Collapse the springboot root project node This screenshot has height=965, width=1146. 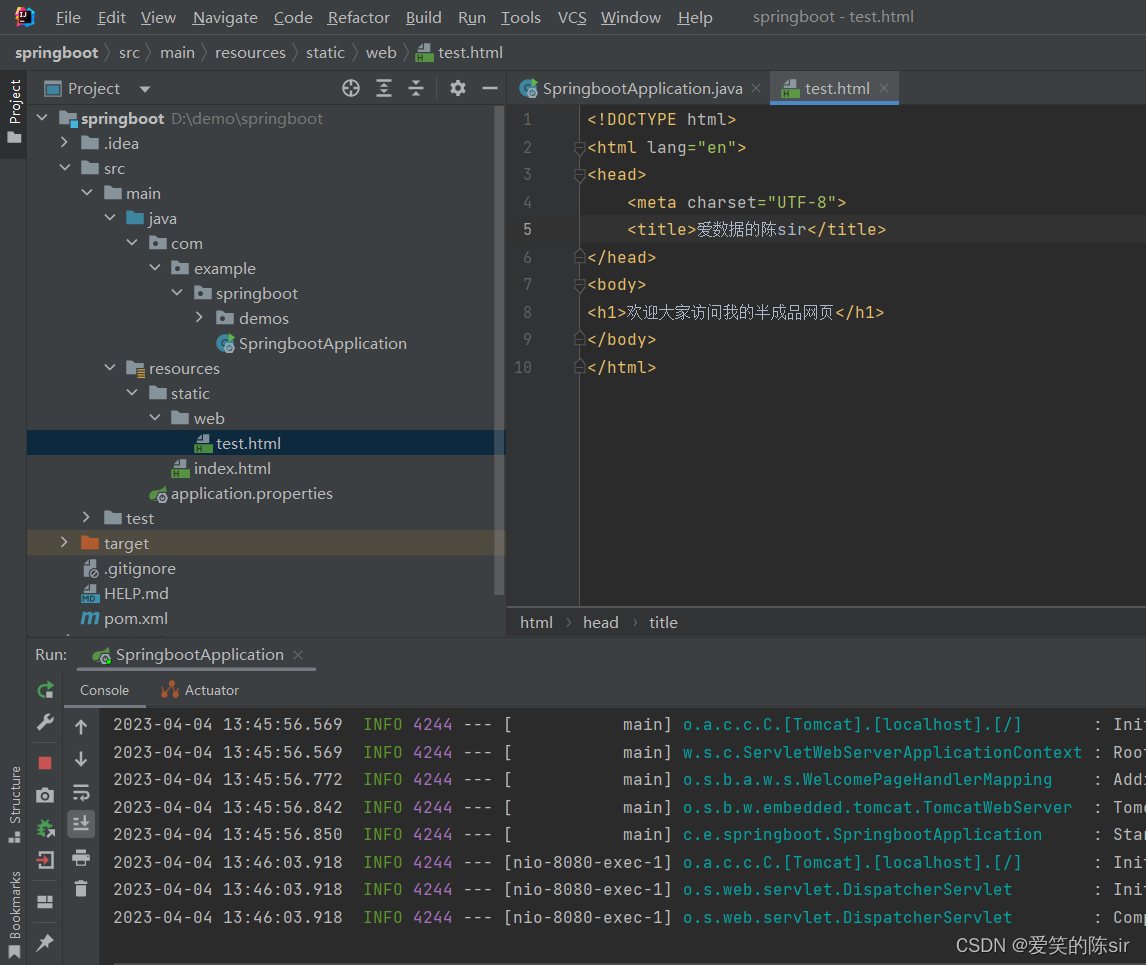click(42, 118)
